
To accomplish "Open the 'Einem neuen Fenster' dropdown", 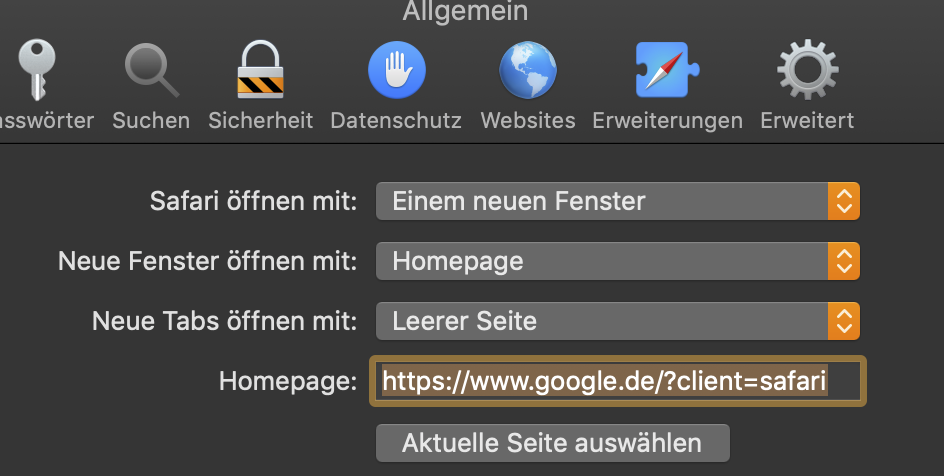I will coord(602,201).
